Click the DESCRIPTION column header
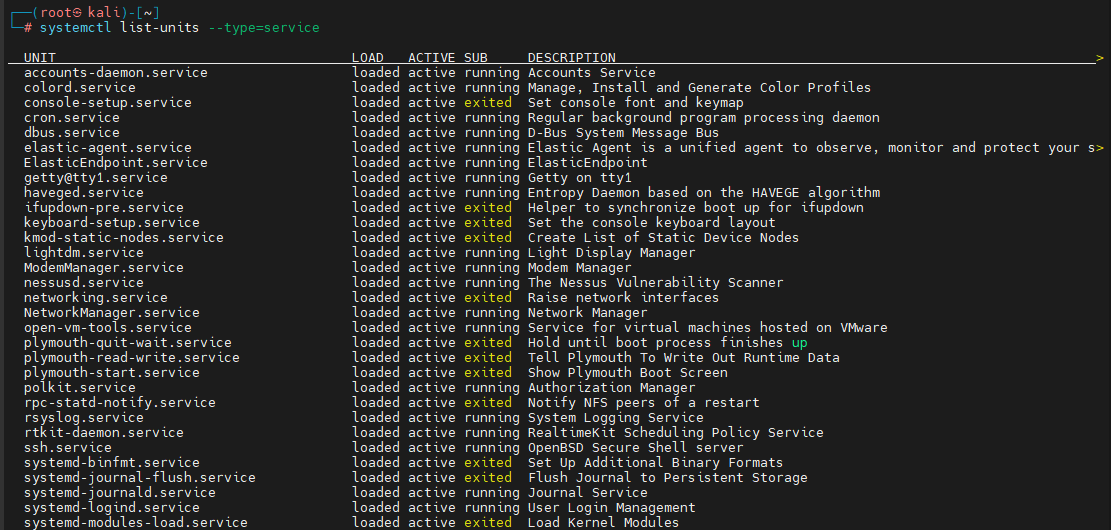Viewport: 1111px width, 530px height. click(x=572, y=58)
